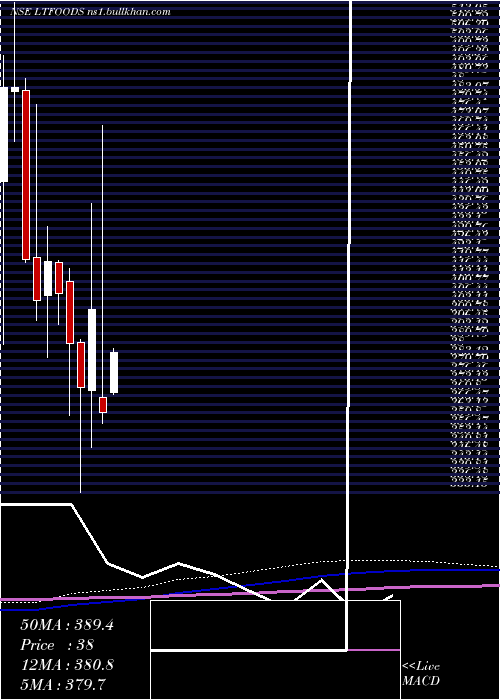Click the Price : 38 label
Screen dimensions: 500x700
(x=57, y=645)
